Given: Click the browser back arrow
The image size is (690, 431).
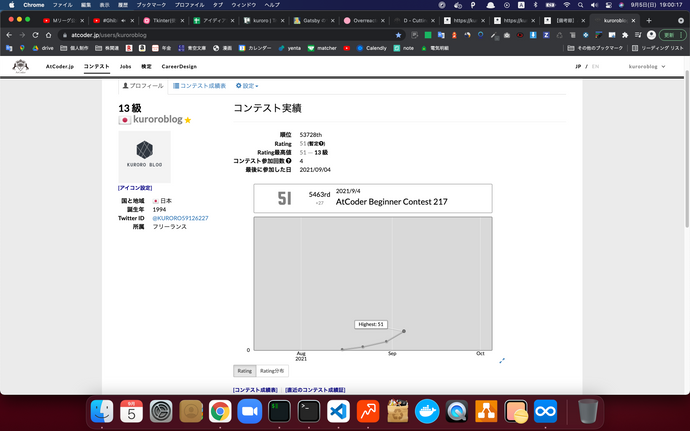Looking at the screenshot, I should click(x=9, y=35).
